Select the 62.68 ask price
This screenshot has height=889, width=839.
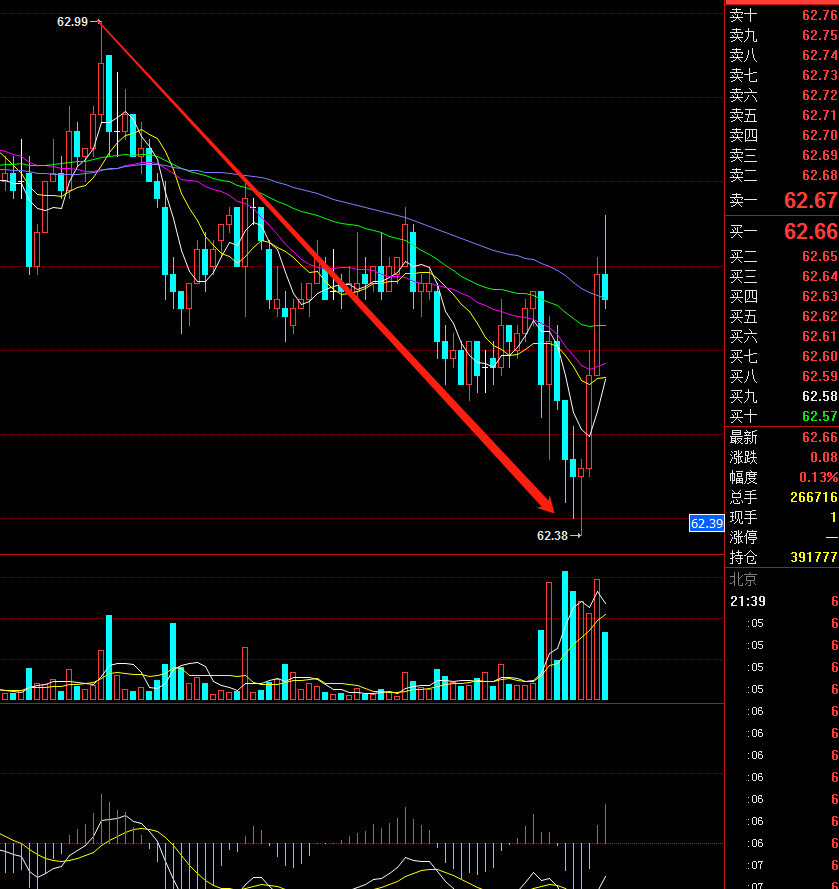(820, 175)
